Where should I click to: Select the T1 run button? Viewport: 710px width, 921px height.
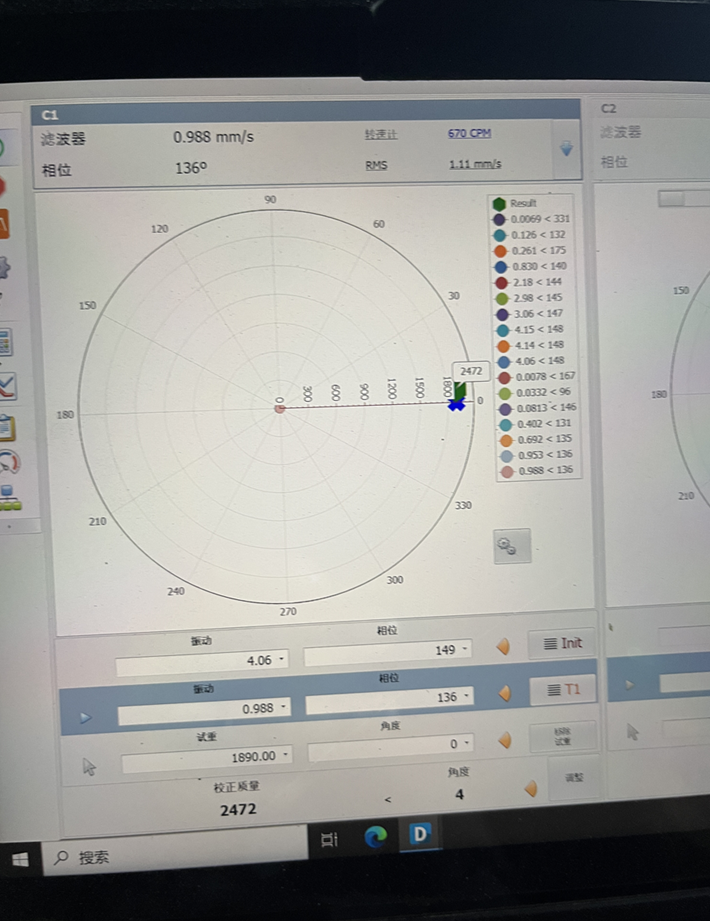pos(562,689)
